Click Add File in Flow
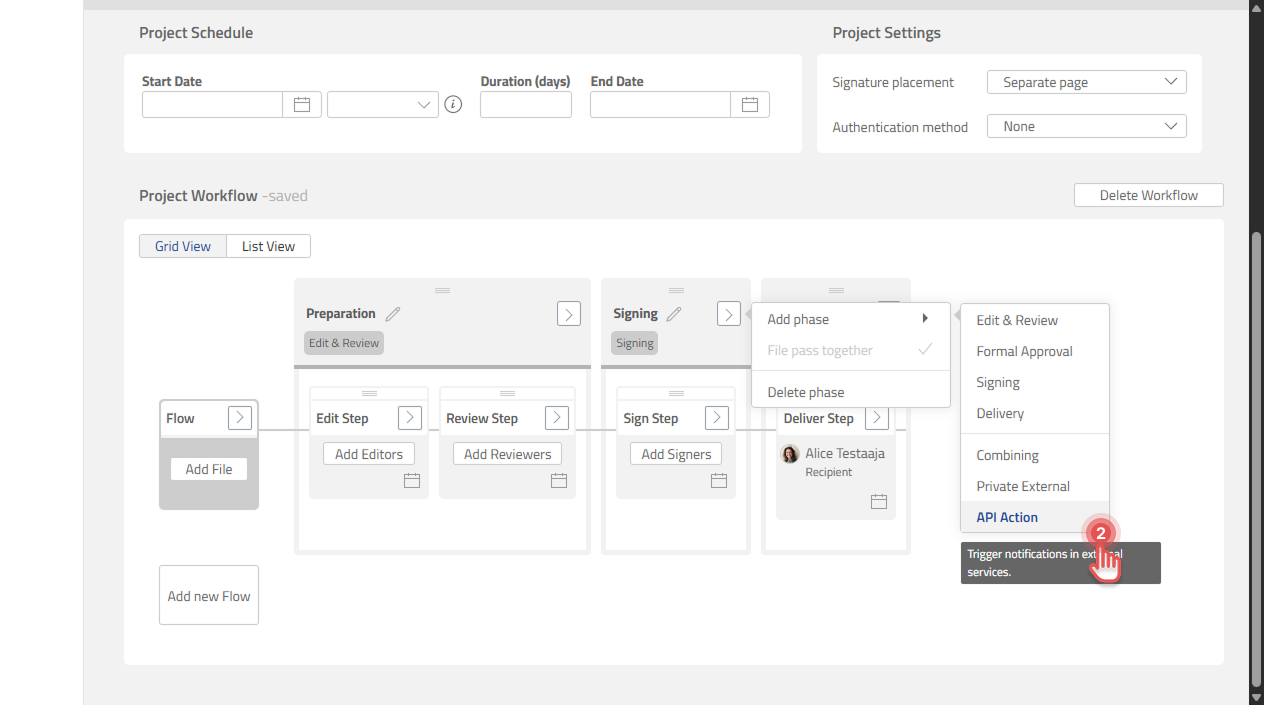Image resolution: width=1264 pixels, height=705 pixels. pos(209,469)
